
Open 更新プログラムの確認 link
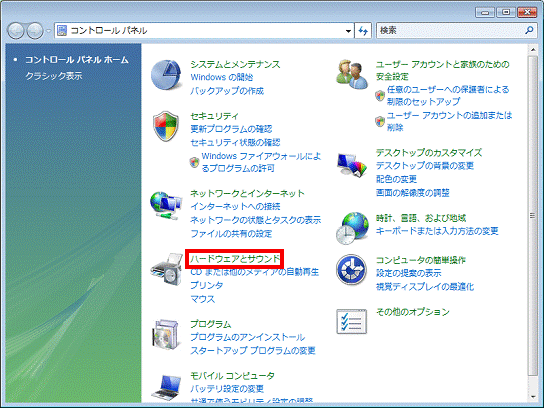click(x=231, y=129)
